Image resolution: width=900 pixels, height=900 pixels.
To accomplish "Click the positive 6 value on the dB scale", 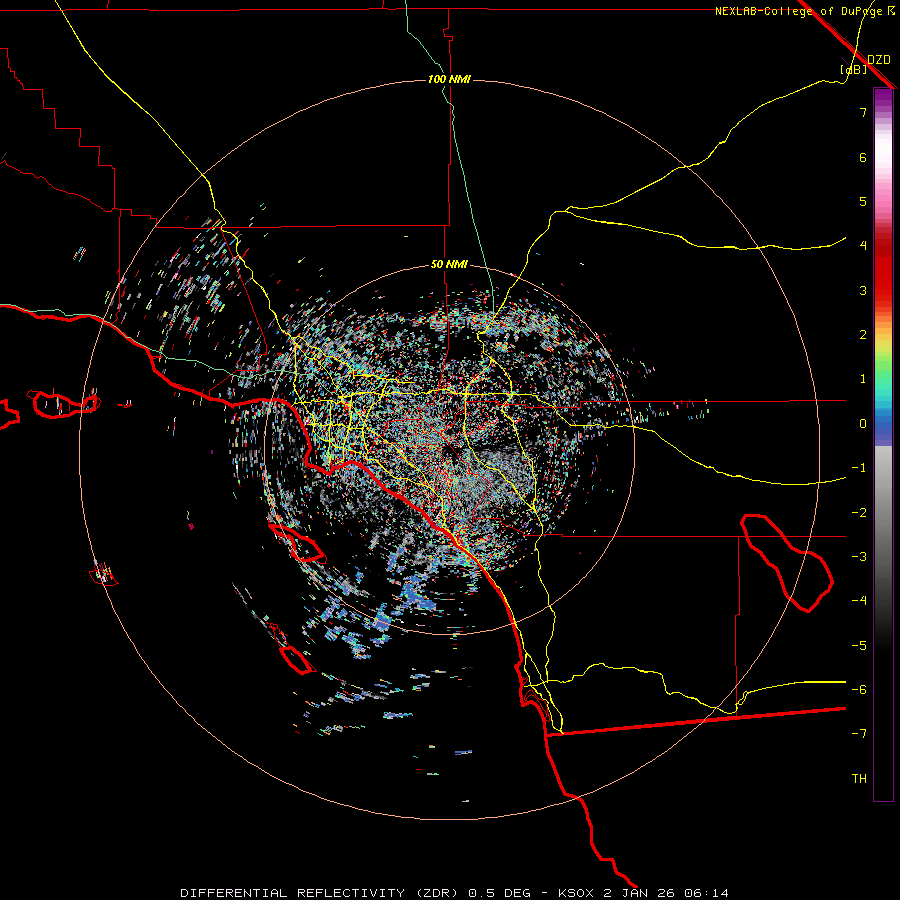I will pyautogui.click(x=863, y=157).
